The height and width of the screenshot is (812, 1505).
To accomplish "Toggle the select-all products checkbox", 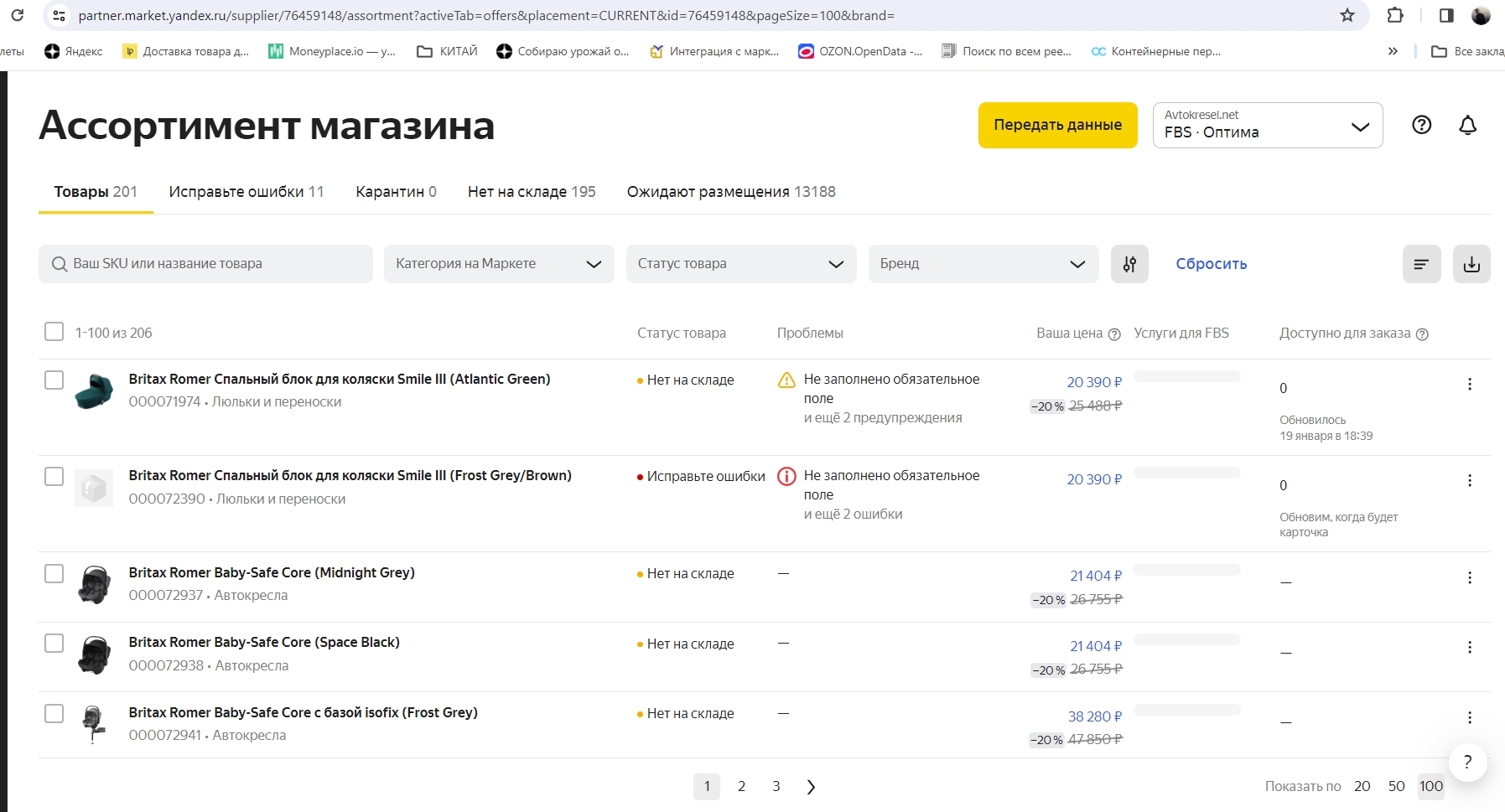I will (54, 332).
